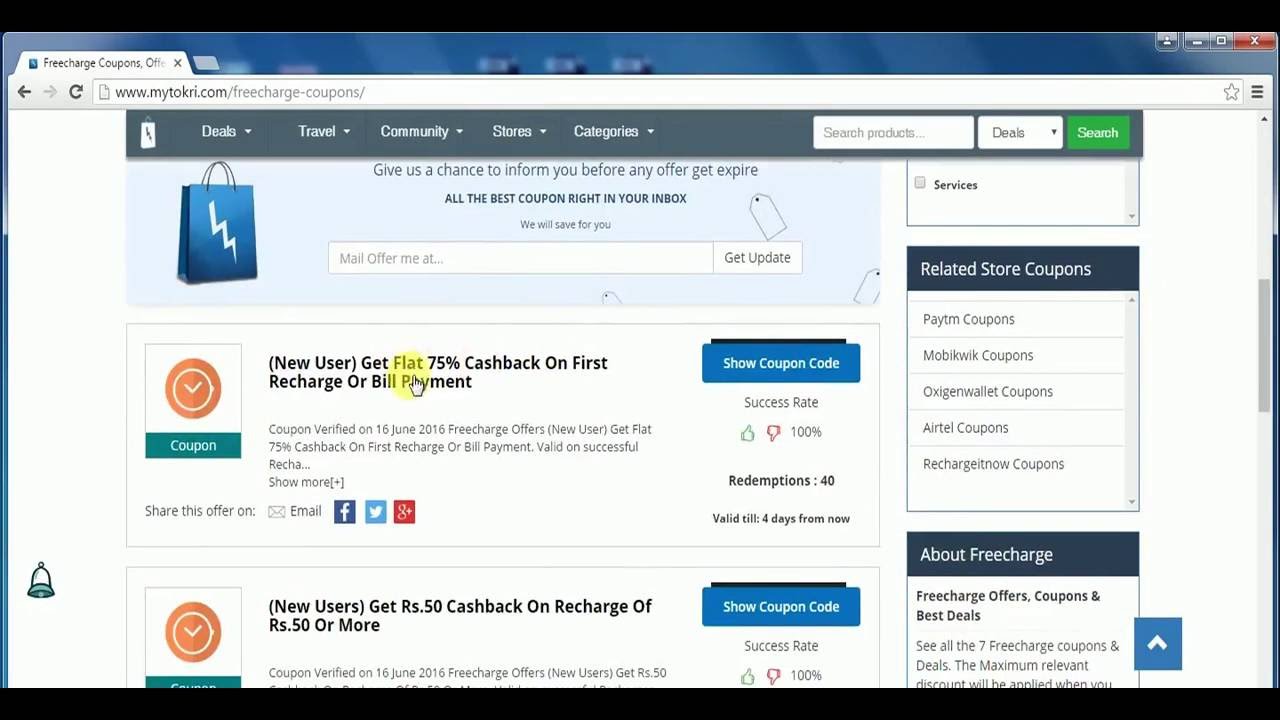1280x720 pixels.
Task: Click the Email envelope share icon
Action: (x=277, y=512)
